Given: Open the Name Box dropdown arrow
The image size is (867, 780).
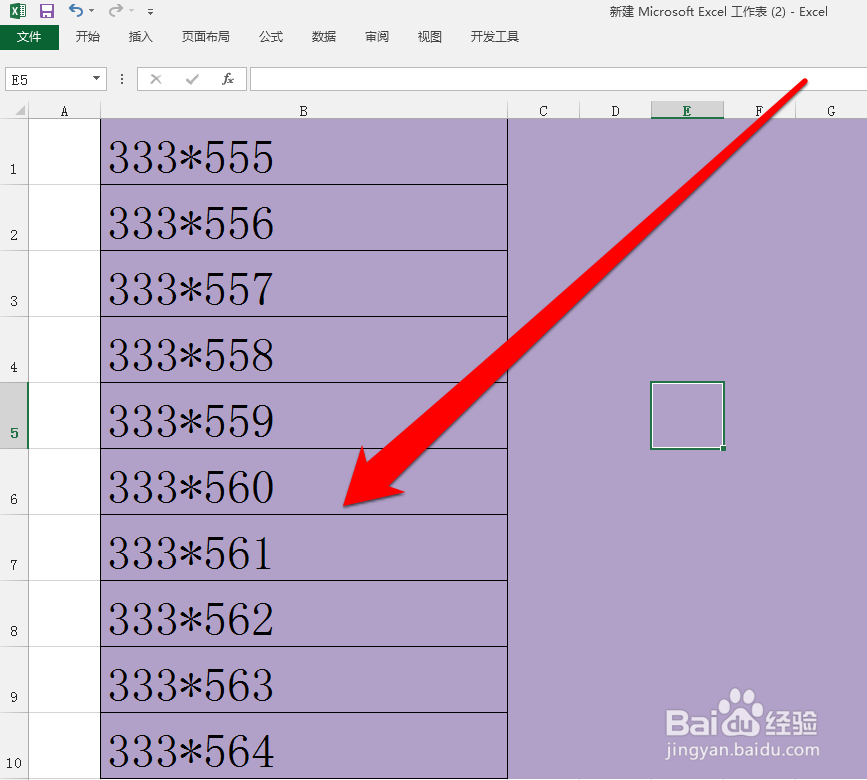Looking at the screenshot, I should pos(96,79).
